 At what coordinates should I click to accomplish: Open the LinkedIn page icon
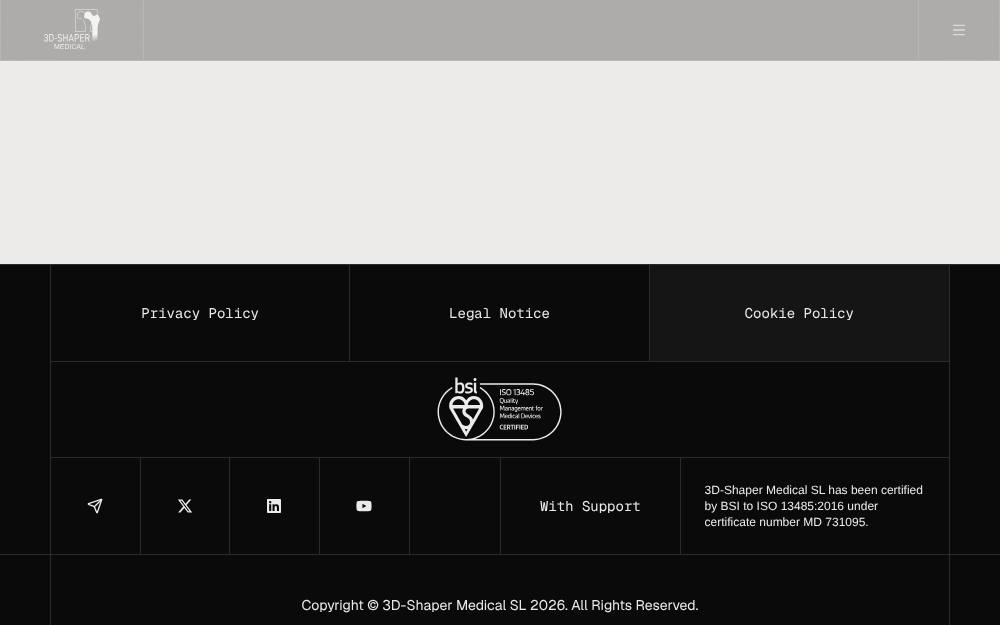pyautogui.click(x=274, y=506)
